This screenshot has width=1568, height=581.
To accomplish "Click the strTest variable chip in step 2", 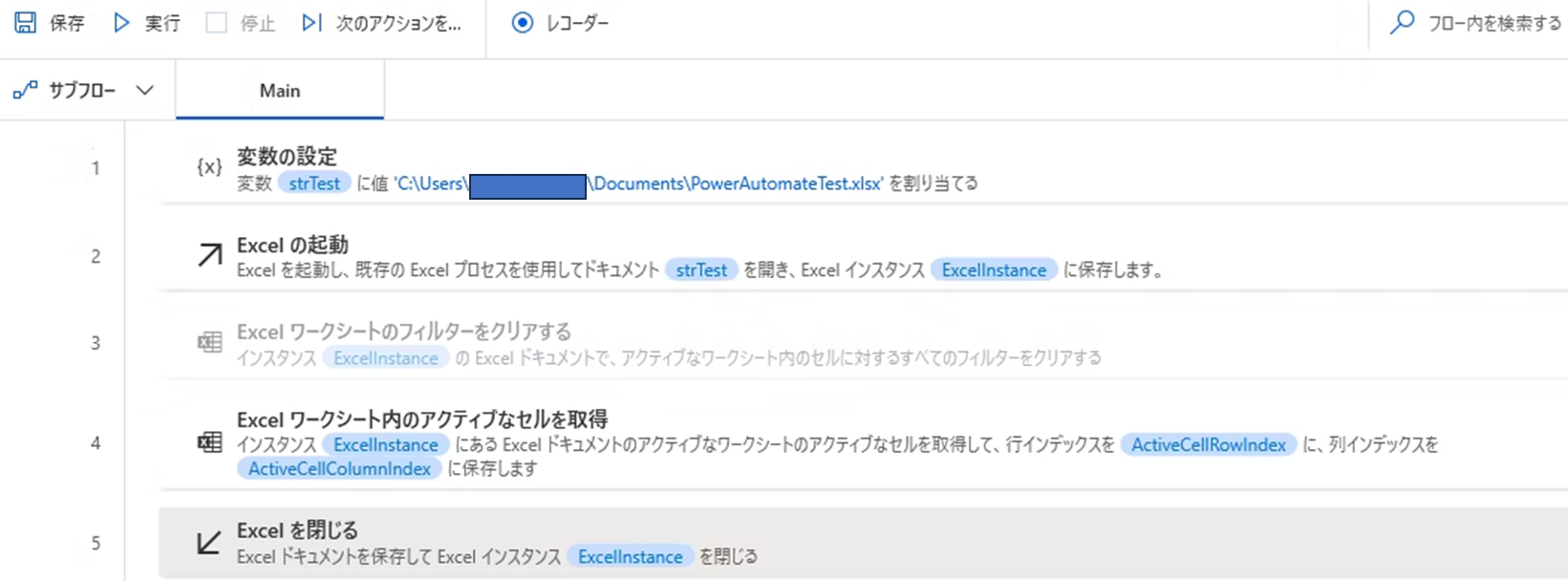I will [x=701, y=270].
